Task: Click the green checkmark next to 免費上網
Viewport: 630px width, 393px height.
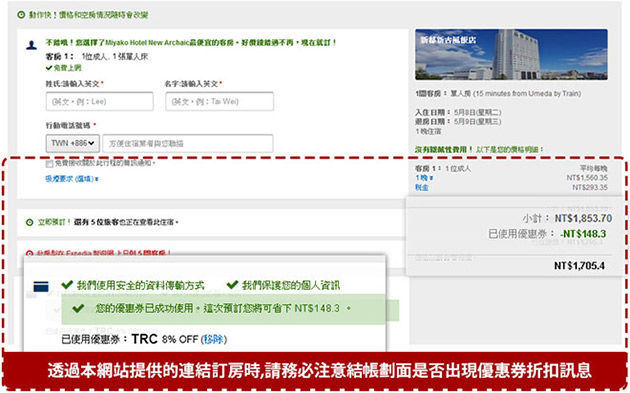Action: click(49, 68)
